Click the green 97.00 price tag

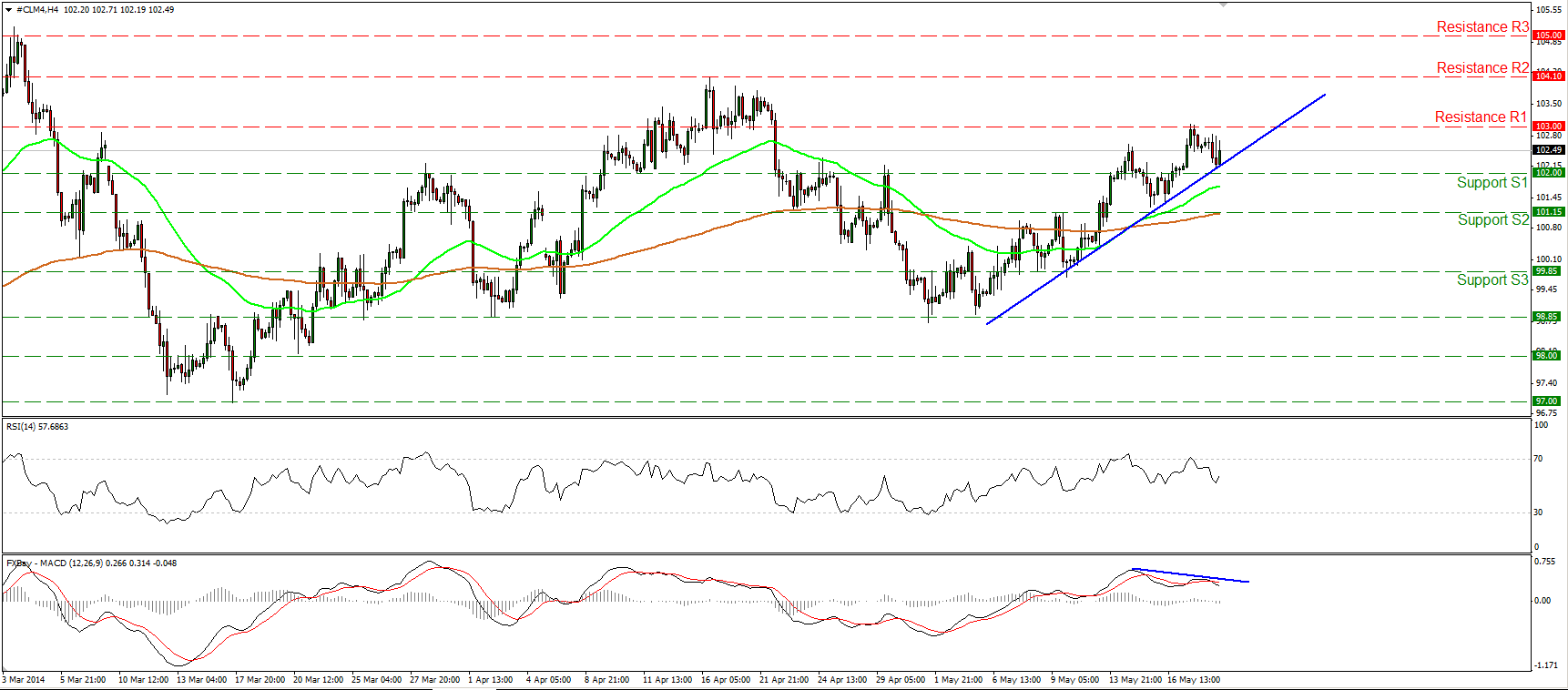(1547, 401)
